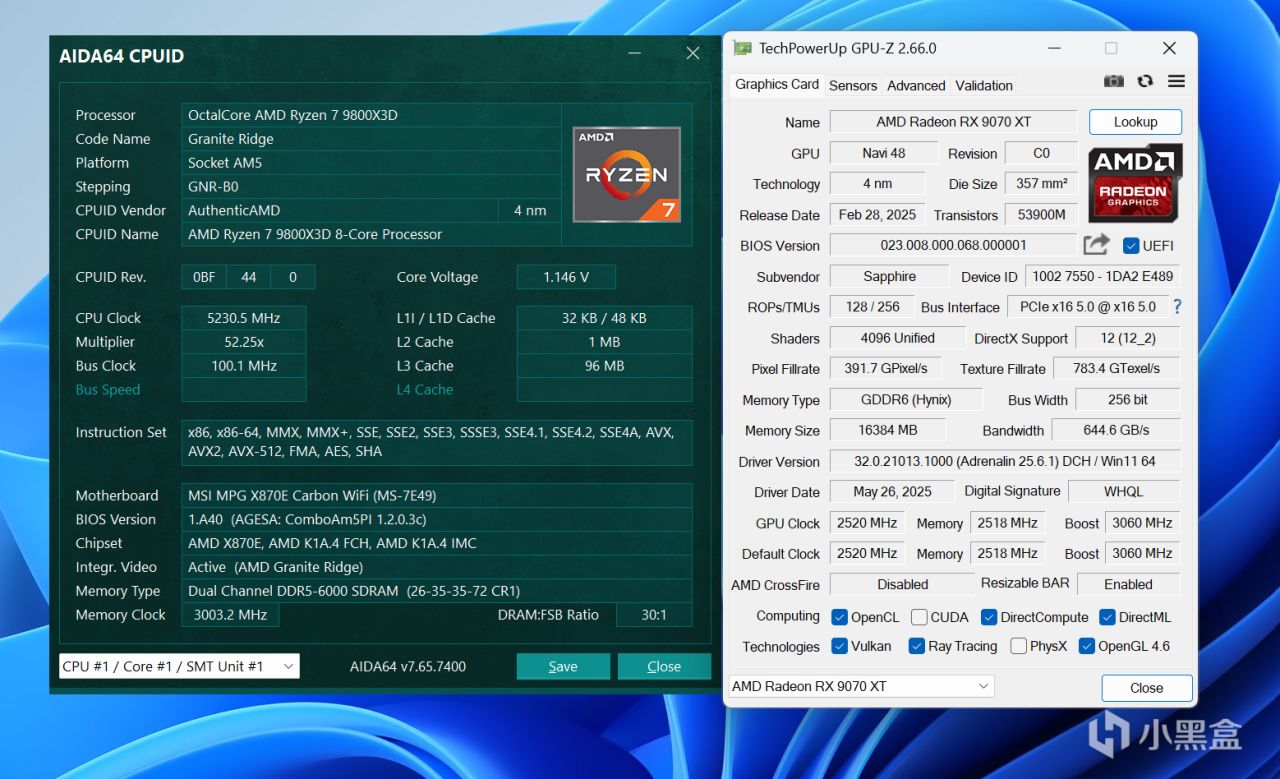The height and width of the screenshot is (779, 1280).
Task: Toggle the OpenGL 4.6 checkbox
Action: tap(1086, 646)
